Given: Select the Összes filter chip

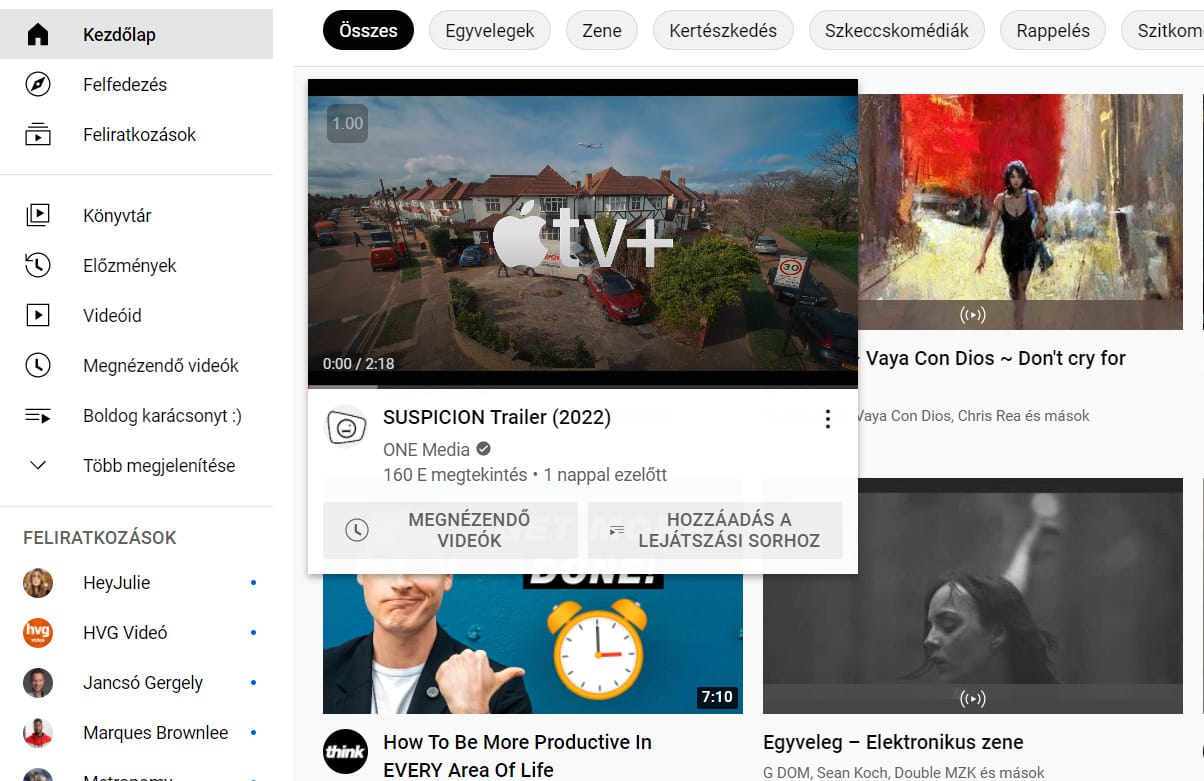Looking at the screenshot, I should [x=368, y=30].
